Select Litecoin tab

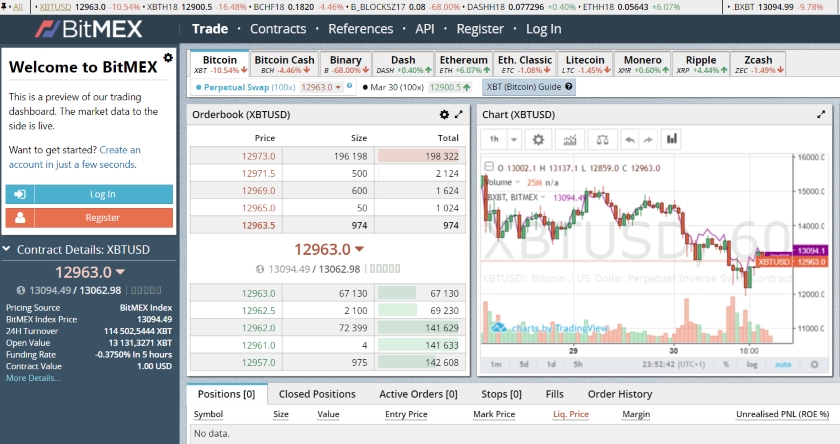[x=585, y=64]
